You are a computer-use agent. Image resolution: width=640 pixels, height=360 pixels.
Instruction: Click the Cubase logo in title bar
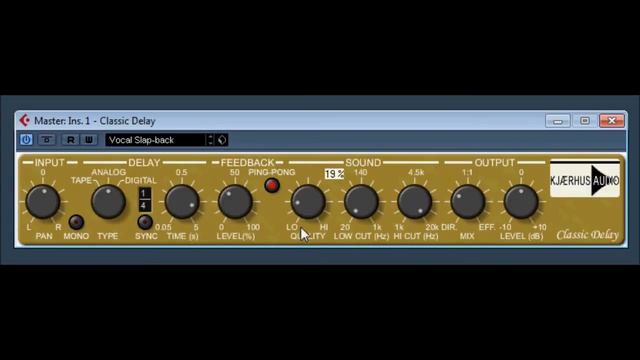[24, 120]
